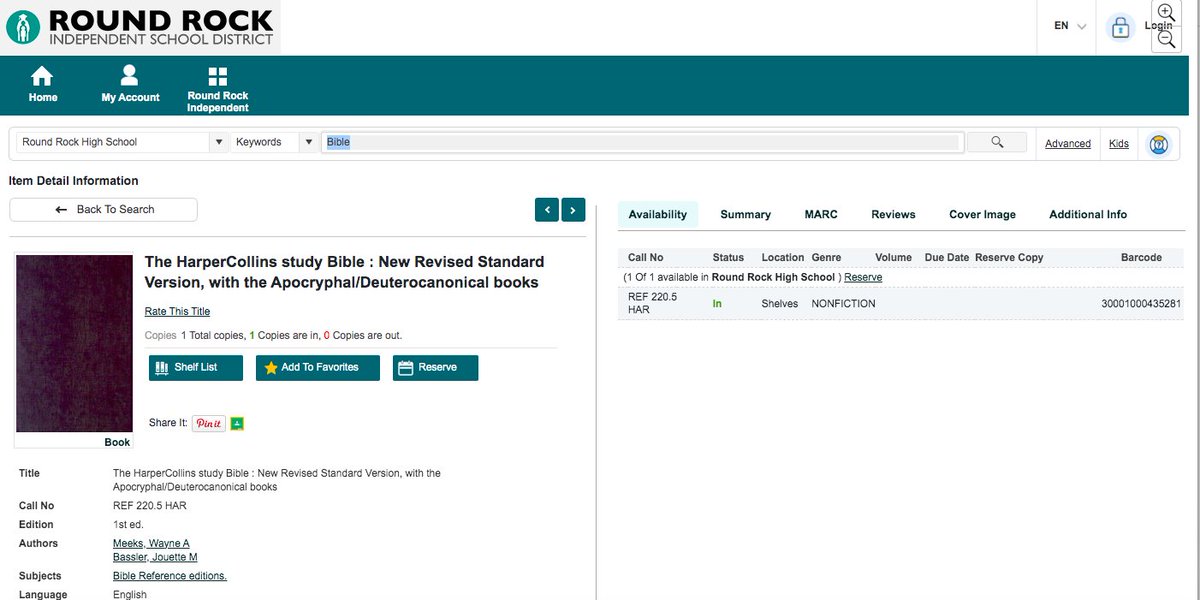Click in the search field containing Bible

[641, 142]
